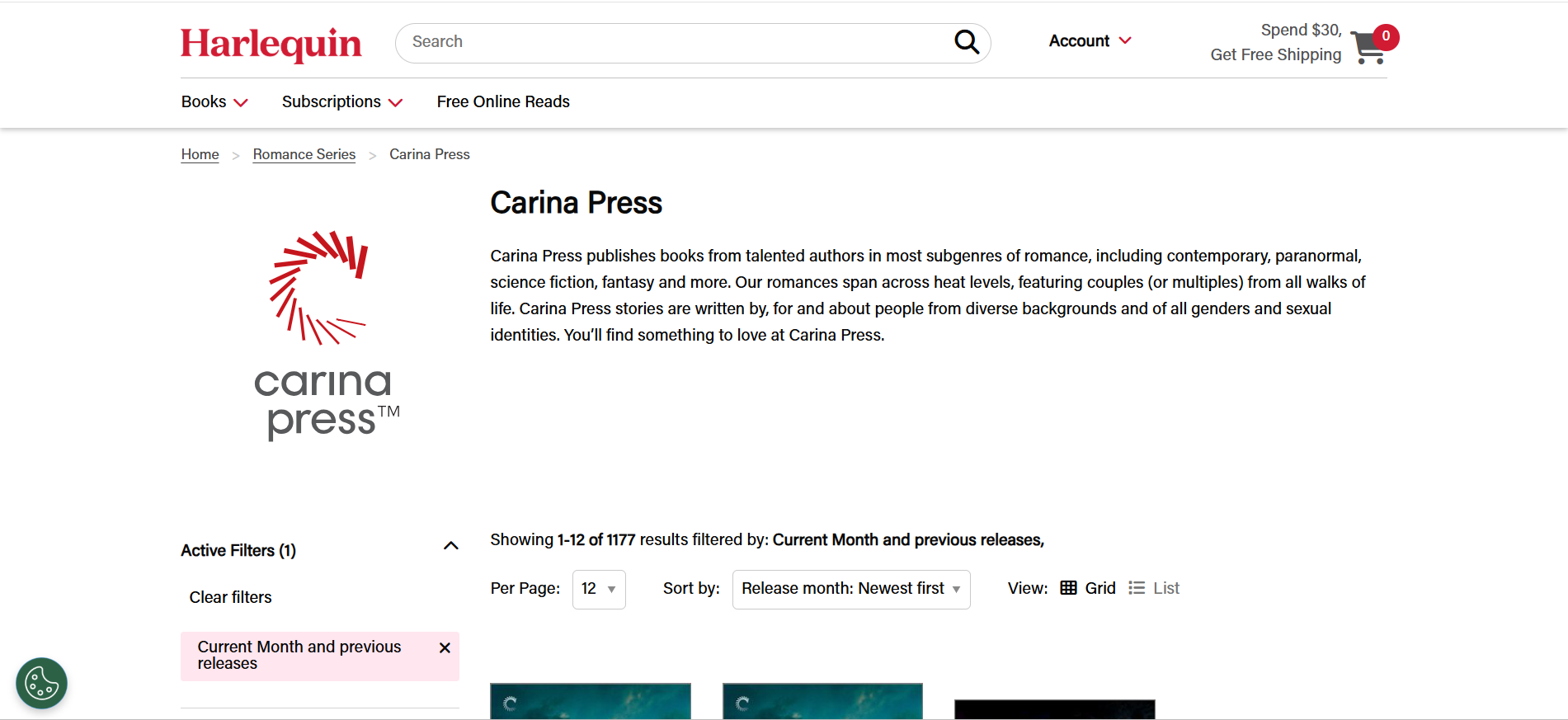Expand the Account menu
The image size is (1568, 720).
click(1090, 41)
